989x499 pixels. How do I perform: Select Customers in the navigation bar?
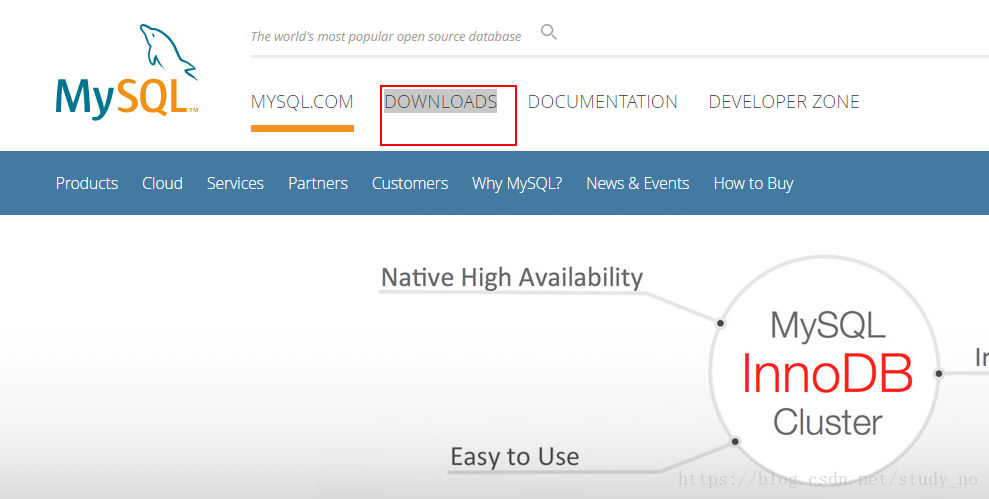pos(410,183)
